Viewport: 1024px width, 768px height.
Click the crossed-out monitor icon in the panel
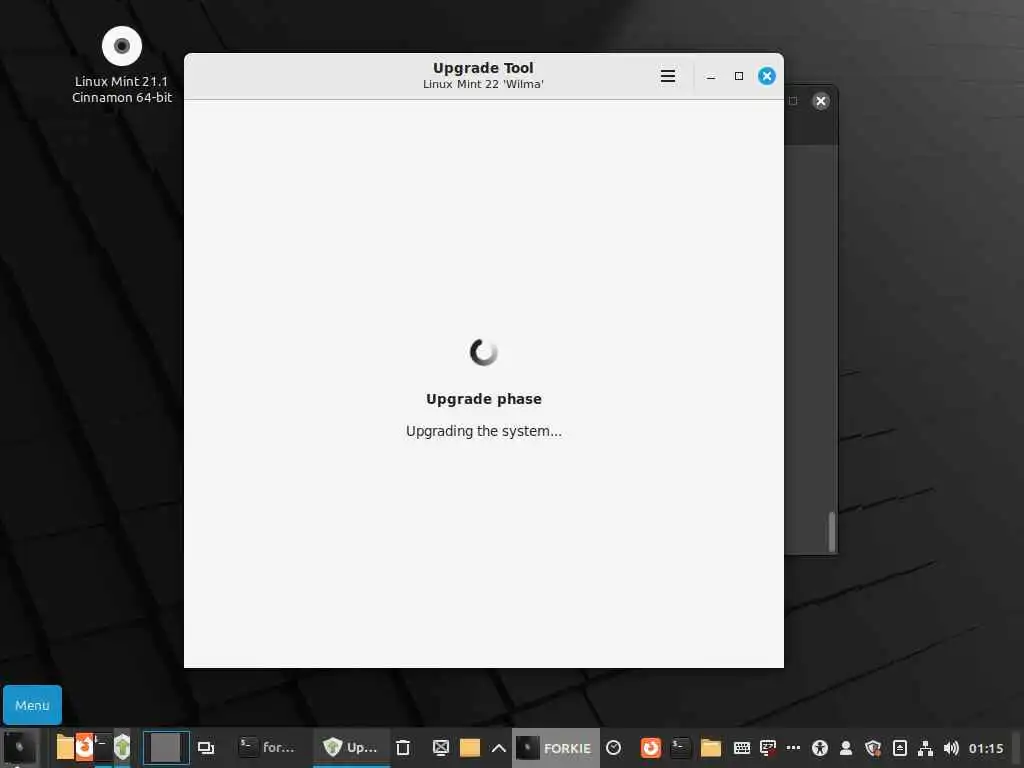tap(441, 747)
